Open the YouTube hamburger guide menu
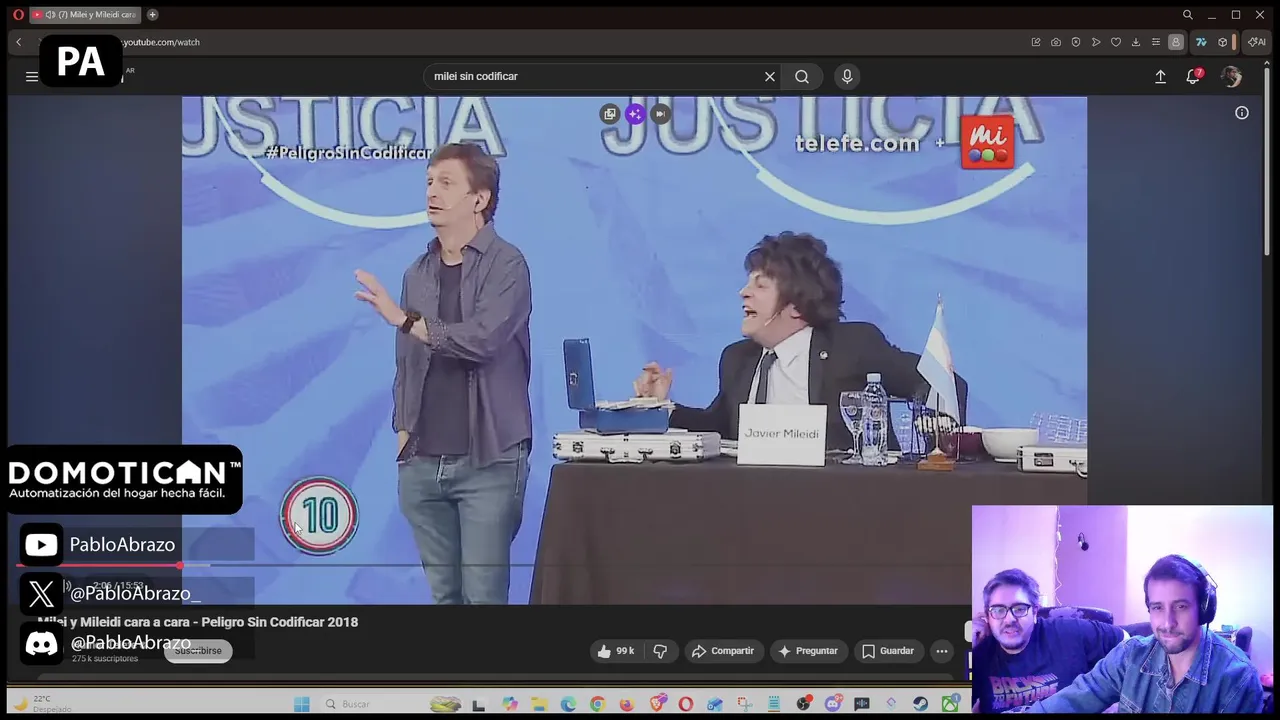The height and width of the screenshot is (720, 1280). (x=32, y=76)
